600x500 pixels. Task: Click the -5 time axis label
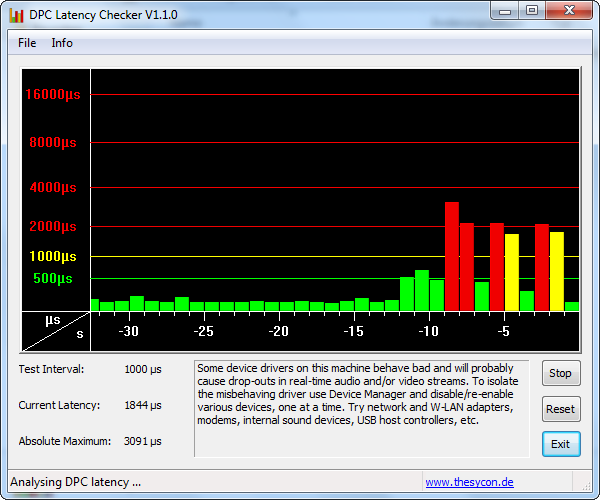pyautogui.click(x=504, y=331)
